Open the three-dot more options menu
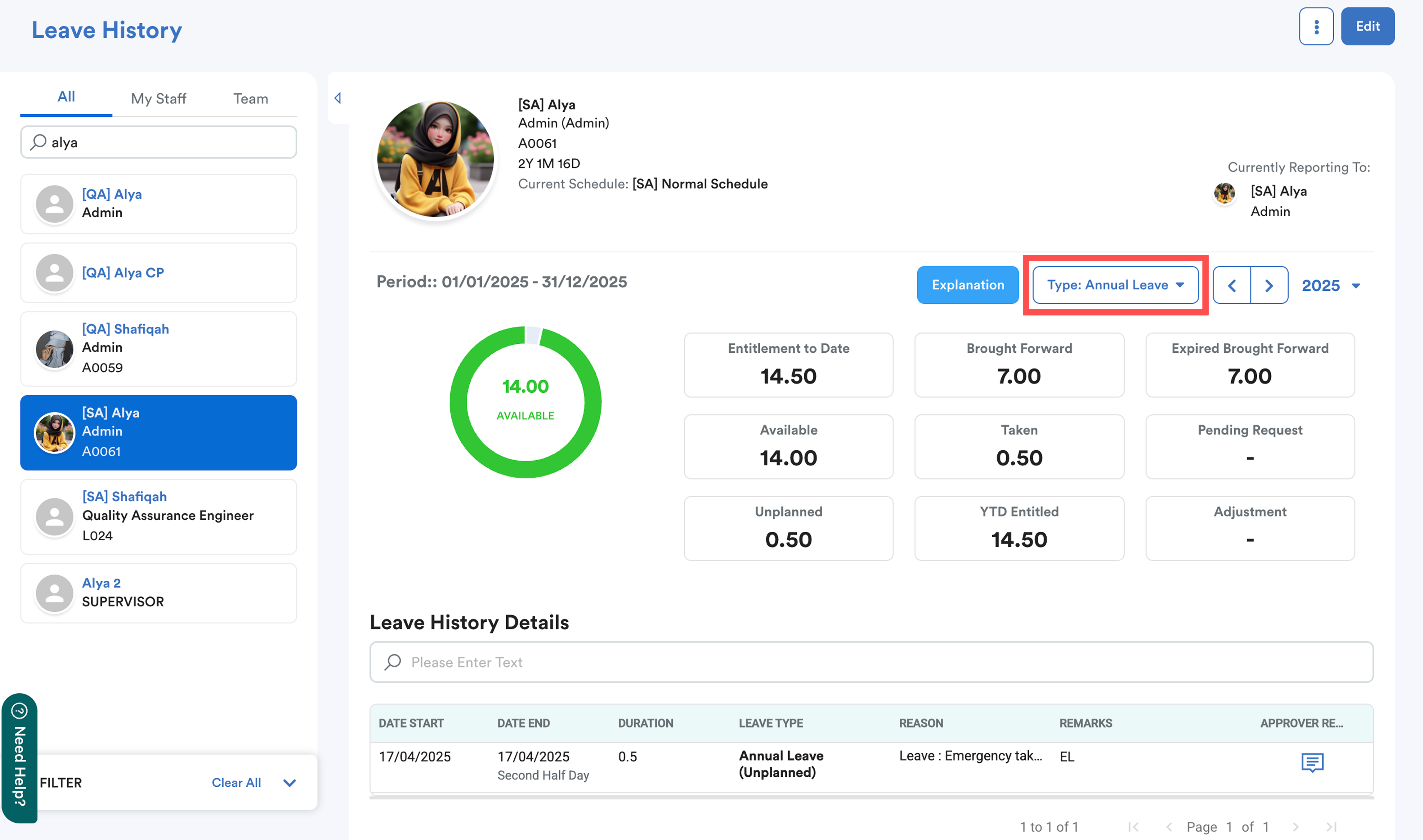 pyautogui.click(x=1316, y=26)
